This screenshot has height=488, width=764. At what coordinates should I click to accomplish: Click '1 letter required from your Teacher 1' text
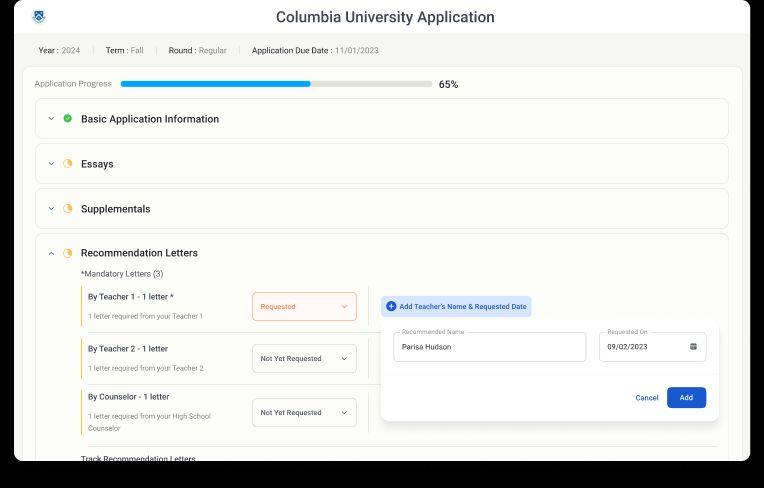(x=145, y=316)
